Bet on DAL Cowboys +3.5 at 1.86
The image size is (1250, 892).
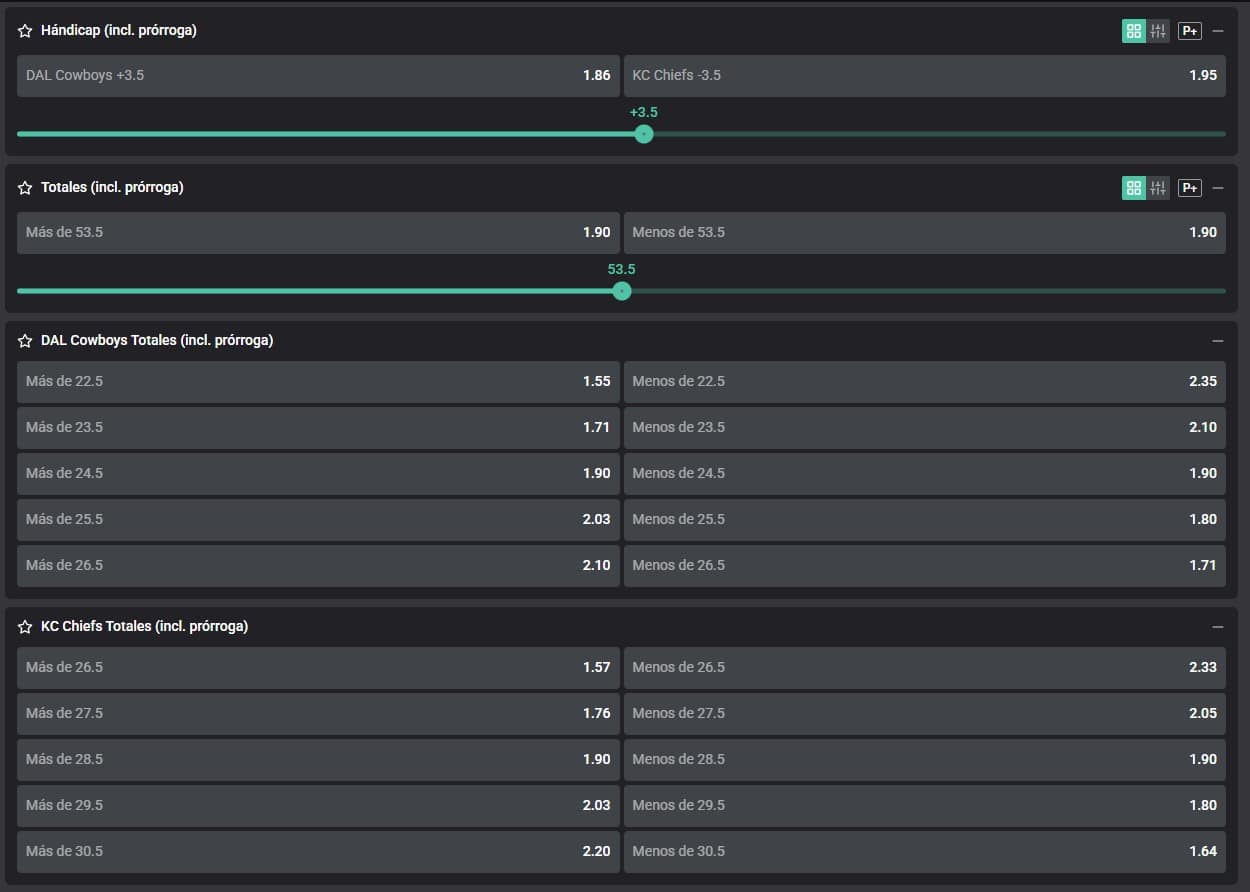click(x=318, y=76)
